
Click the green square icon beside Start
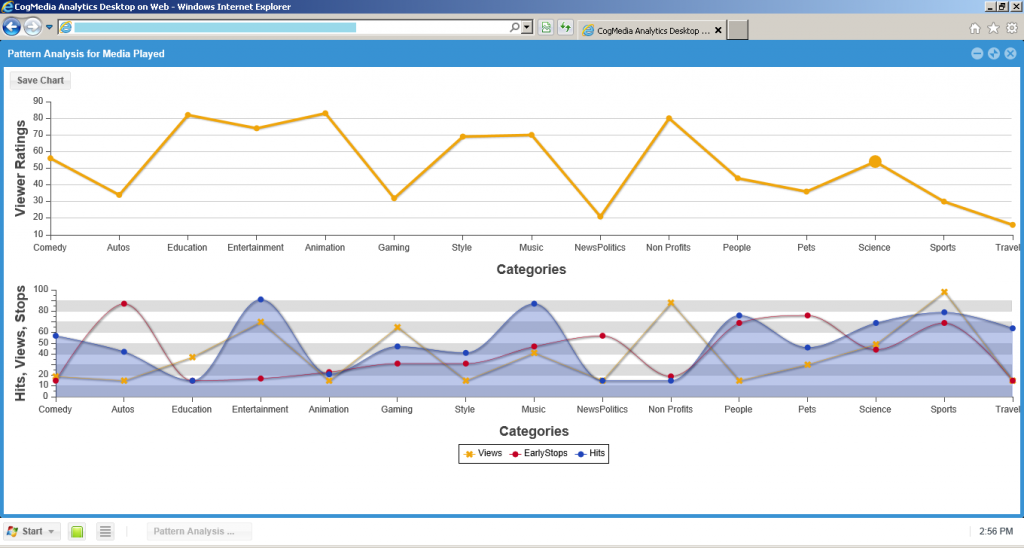coord(77,531)
